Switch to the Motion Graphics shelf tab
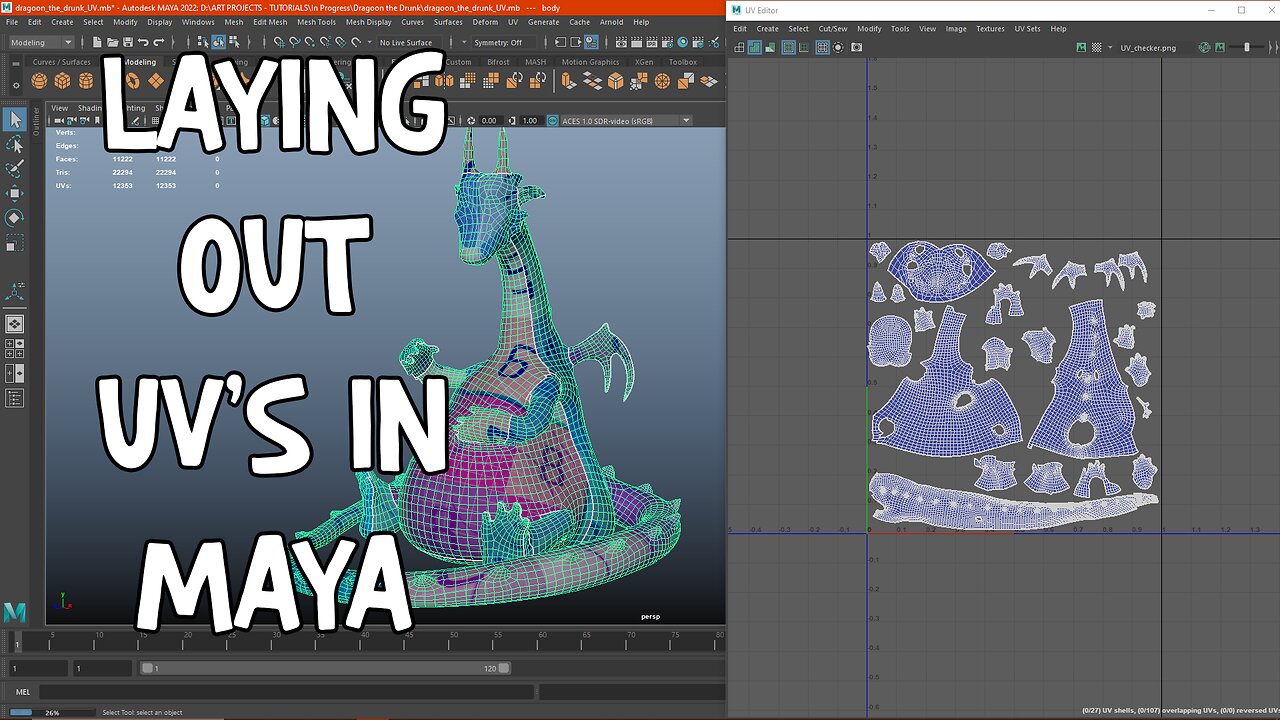 [590, 62]
